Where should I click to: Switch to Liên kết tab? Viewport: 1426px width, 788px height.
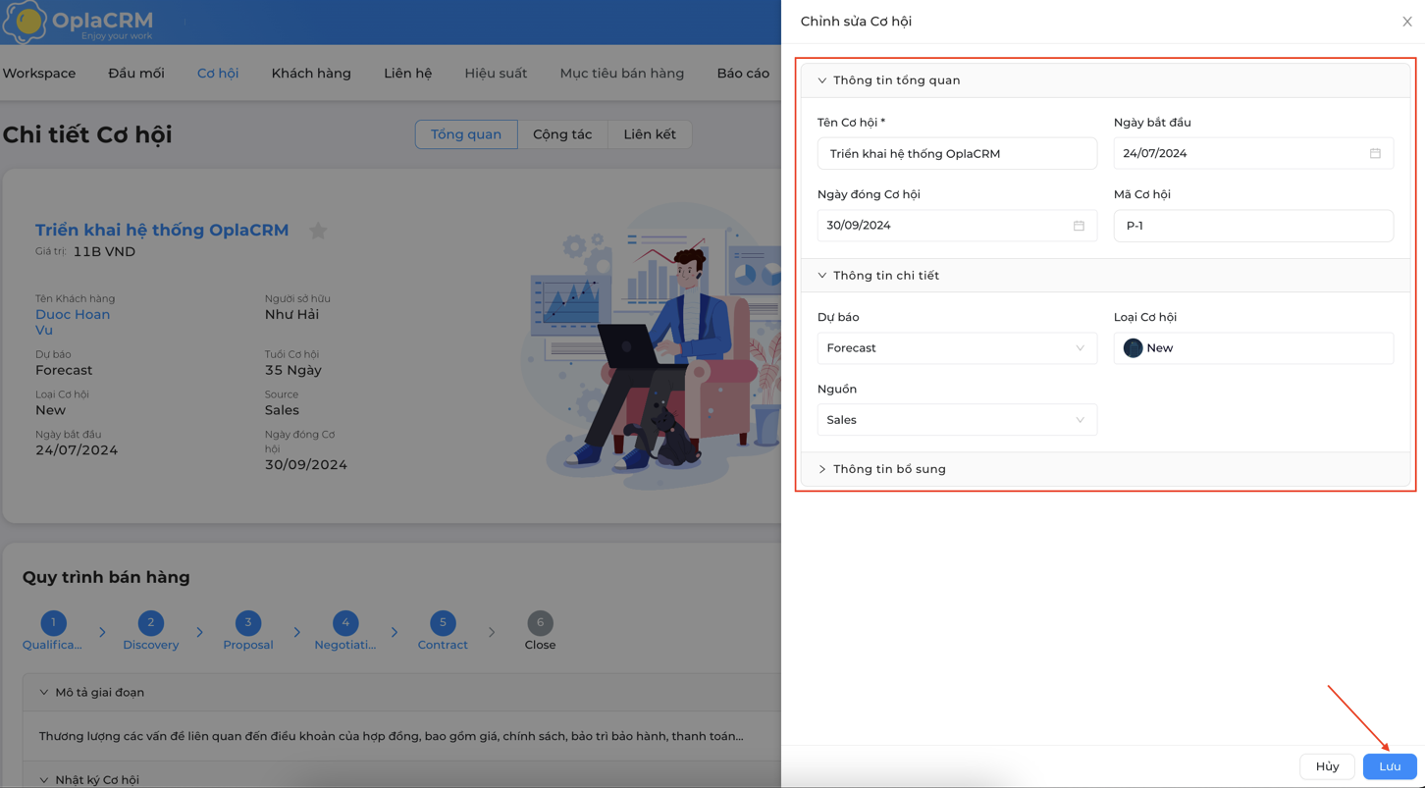pos(649,134)
